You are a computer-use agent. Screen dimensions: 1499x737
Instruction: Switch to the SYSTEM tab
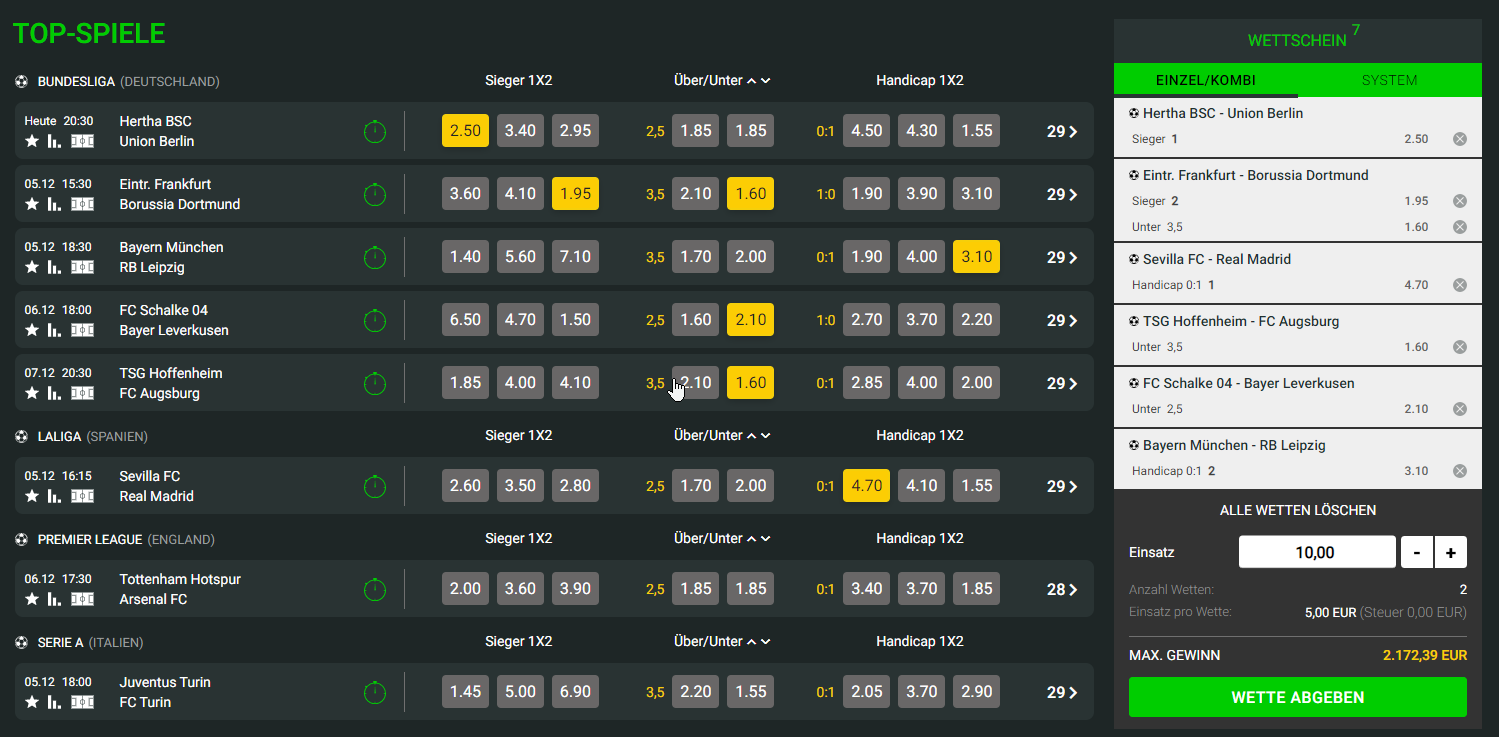point(1389,80)
